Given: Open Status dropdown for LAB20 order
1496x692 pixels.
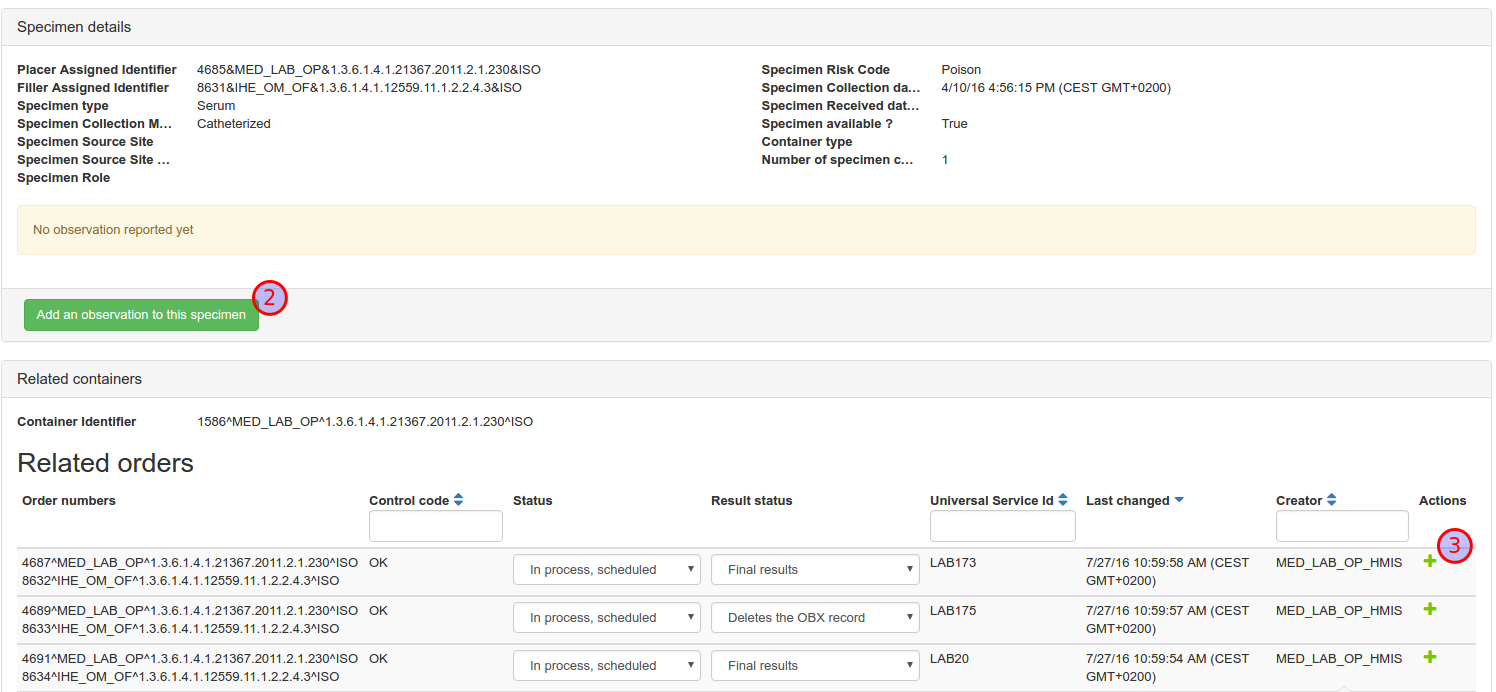Looking at the screenshot, I should [x=607, y=666].
